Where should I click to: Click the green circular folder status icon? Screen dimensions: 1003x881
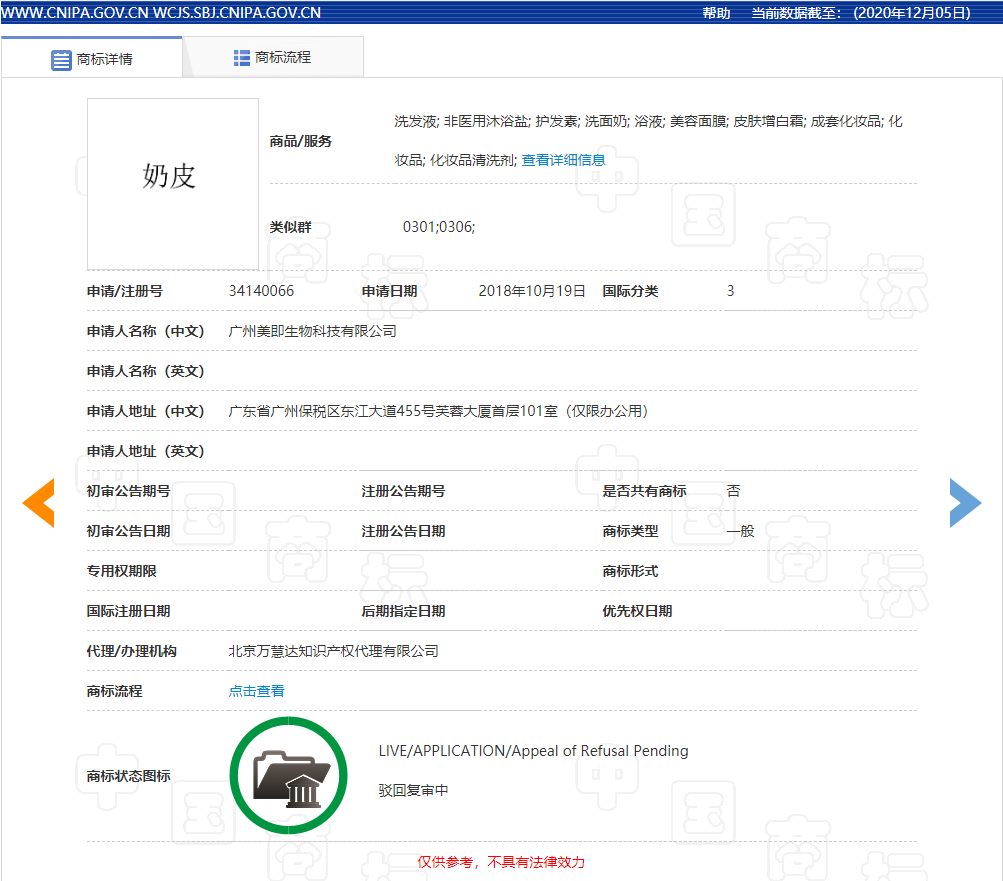(288, 776)
